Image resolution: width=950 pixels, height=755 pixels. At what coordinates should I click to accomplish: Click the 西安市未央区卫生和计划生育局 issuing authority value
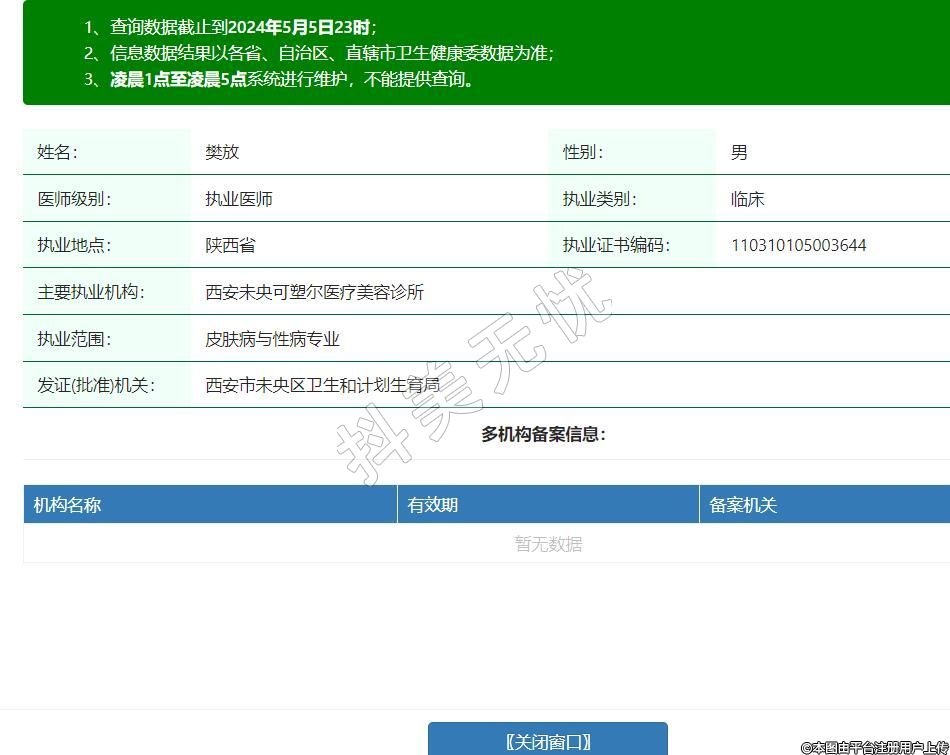click(x=322, y=385)
